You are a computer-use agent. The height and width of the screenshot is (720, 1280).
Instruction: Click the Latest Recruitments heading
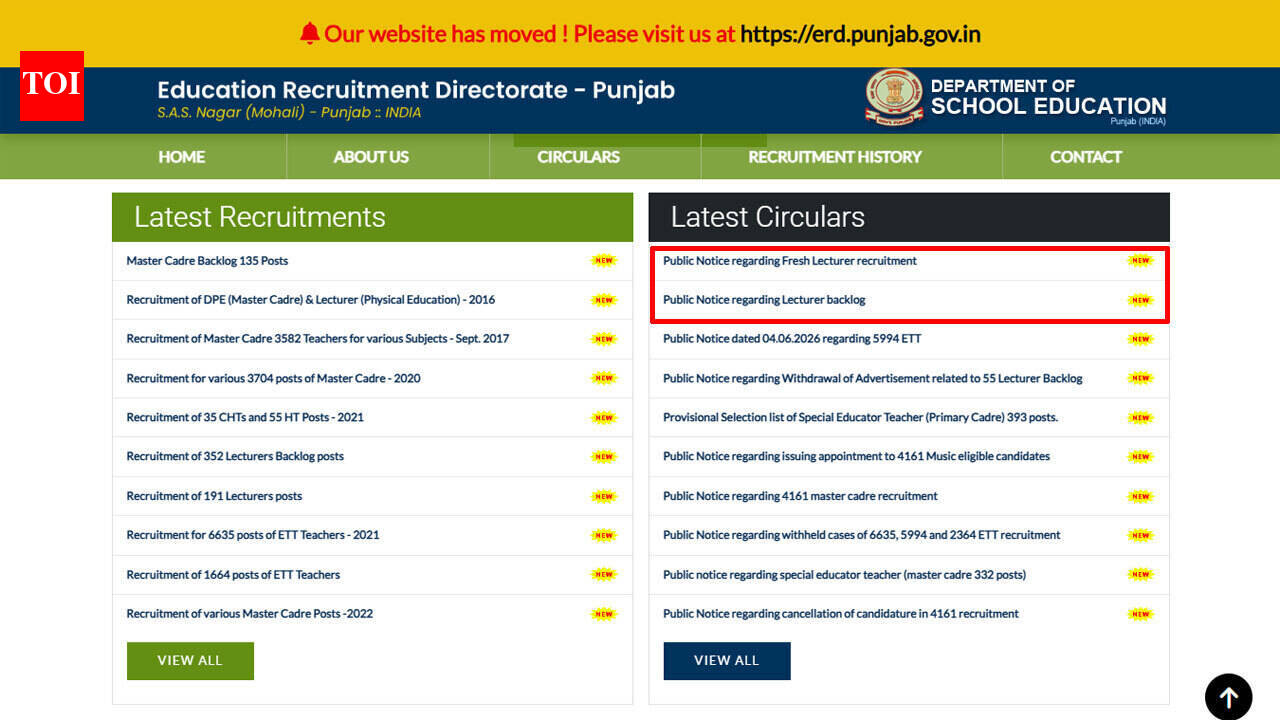[260, 217]
